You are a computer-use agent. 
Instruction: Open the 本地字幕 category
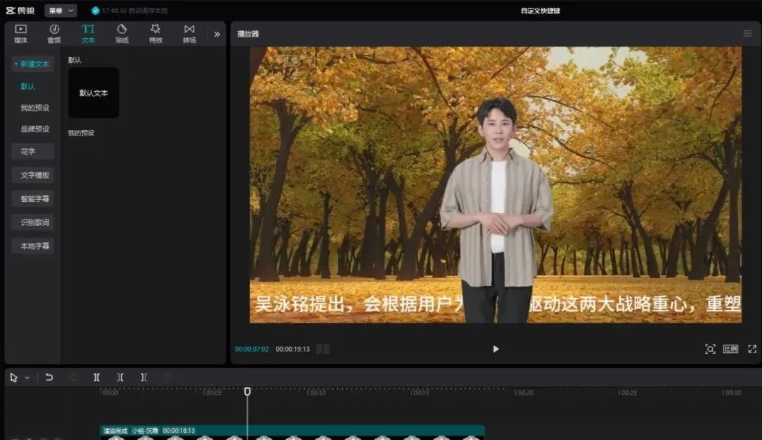(x=32, y=246)
